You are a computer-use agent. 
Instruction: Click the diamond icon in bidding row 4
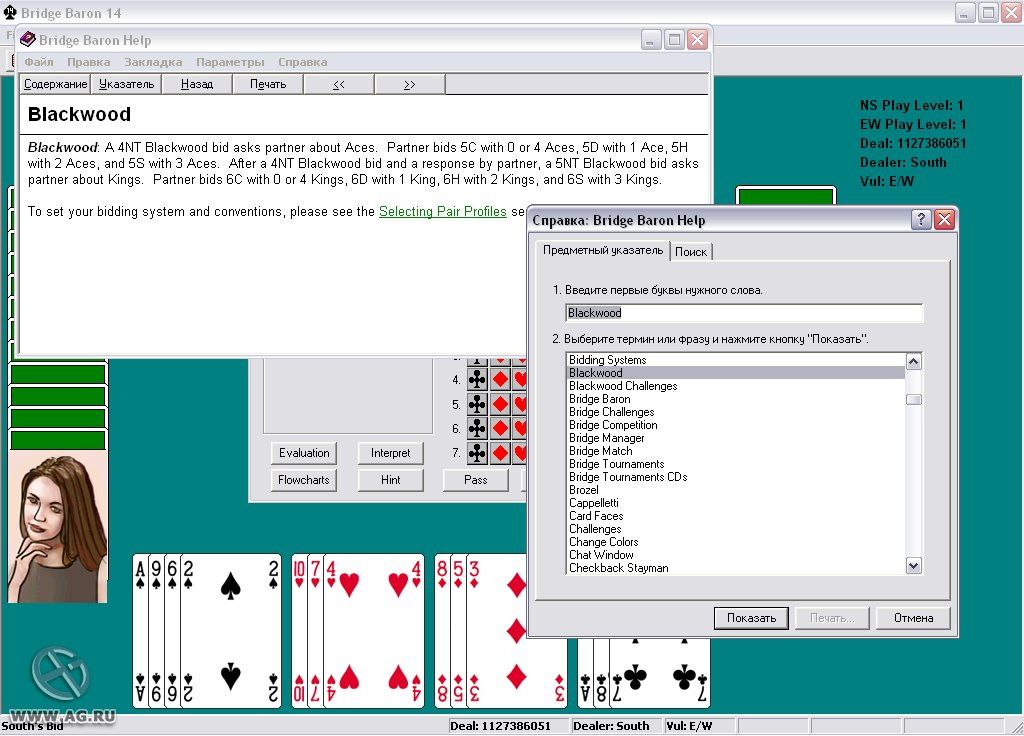pyautogui.click(x=500, y=379)
